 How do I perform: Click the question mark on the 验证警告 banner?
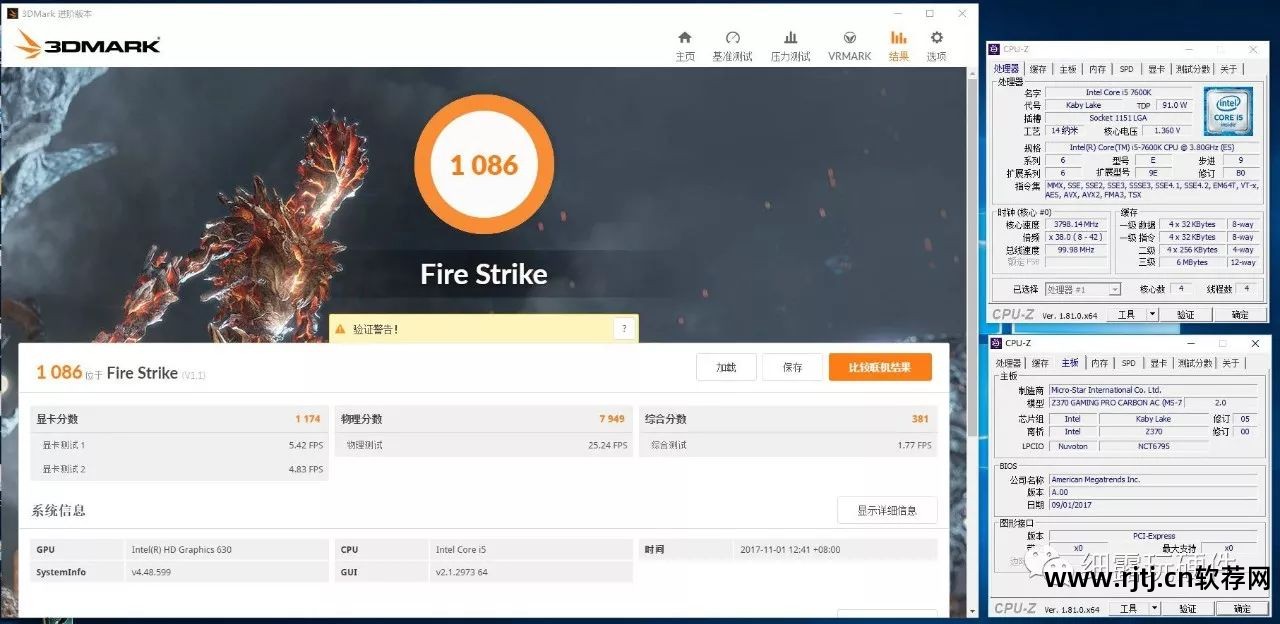pos(624,328)
